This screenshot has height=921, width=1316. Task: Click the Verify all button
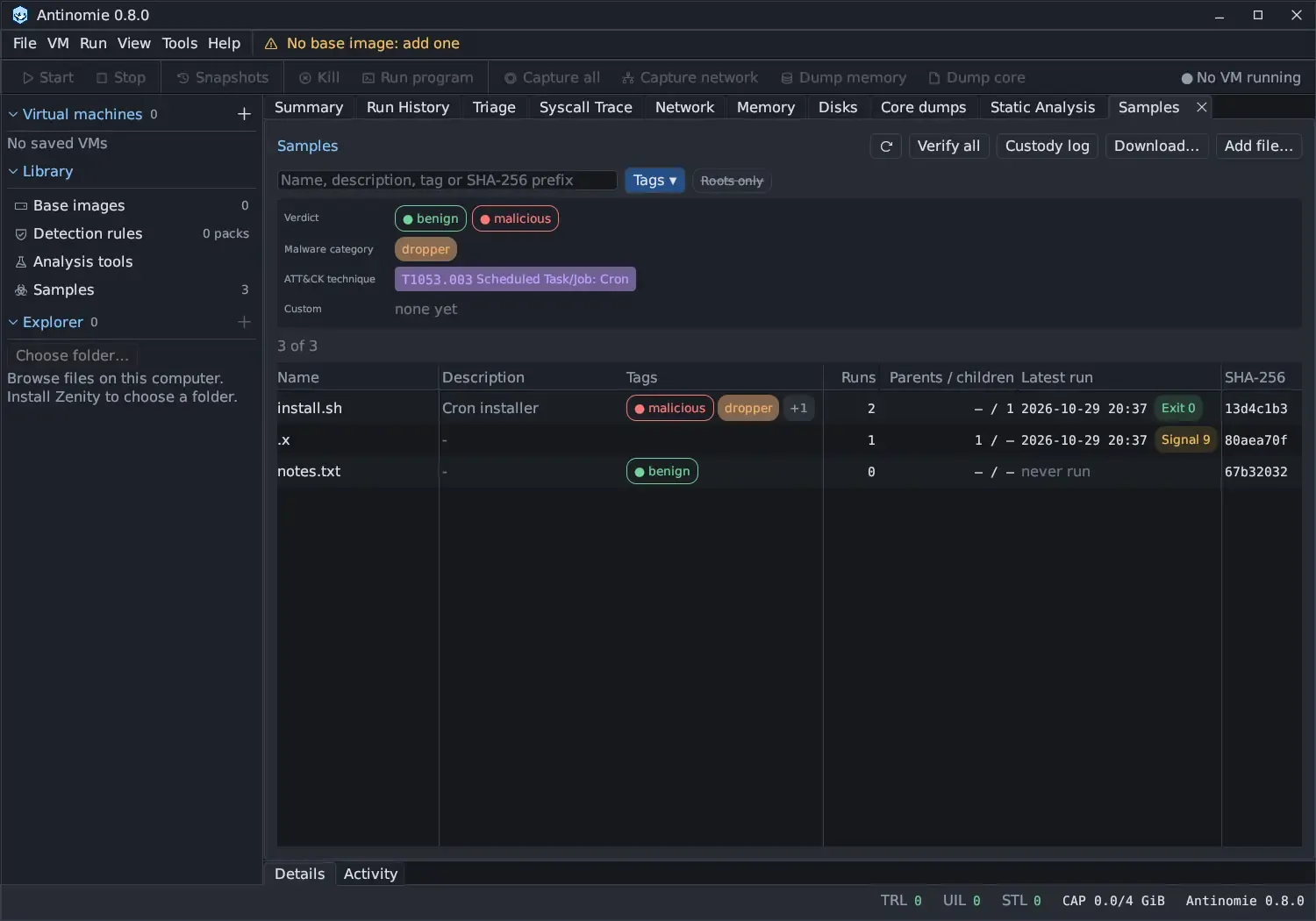tap(948, 146)
